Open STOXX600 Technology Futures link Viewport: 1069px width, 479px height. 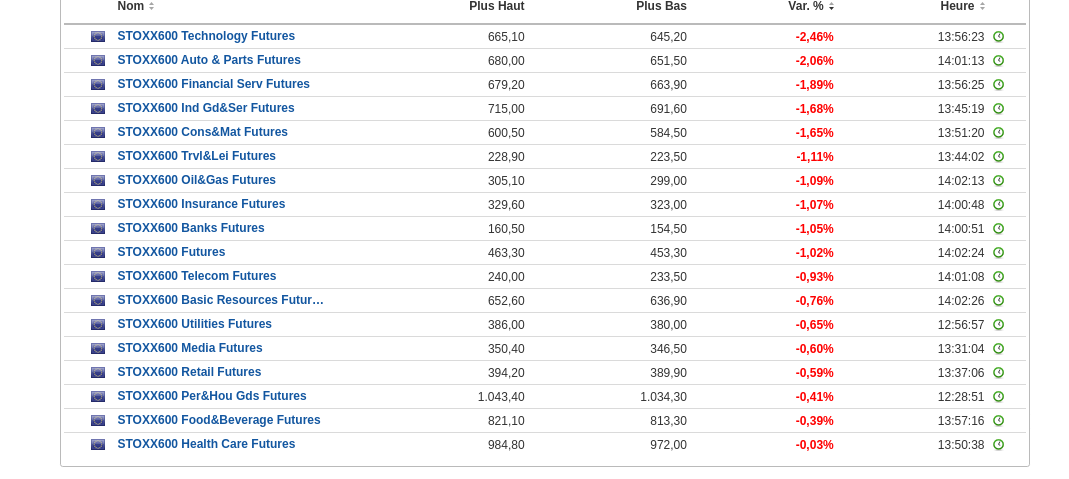click(206, 36)
